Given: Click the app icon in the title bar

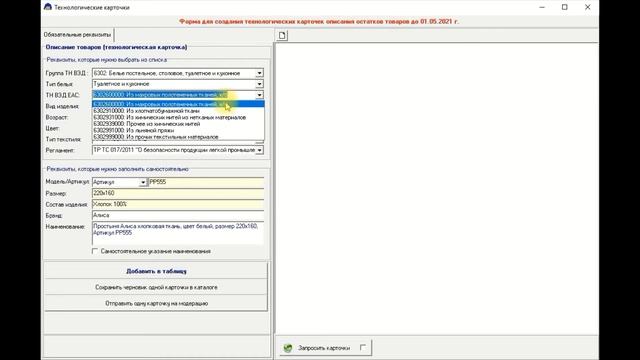Looking at the screenshot, I should click(48, 7).
